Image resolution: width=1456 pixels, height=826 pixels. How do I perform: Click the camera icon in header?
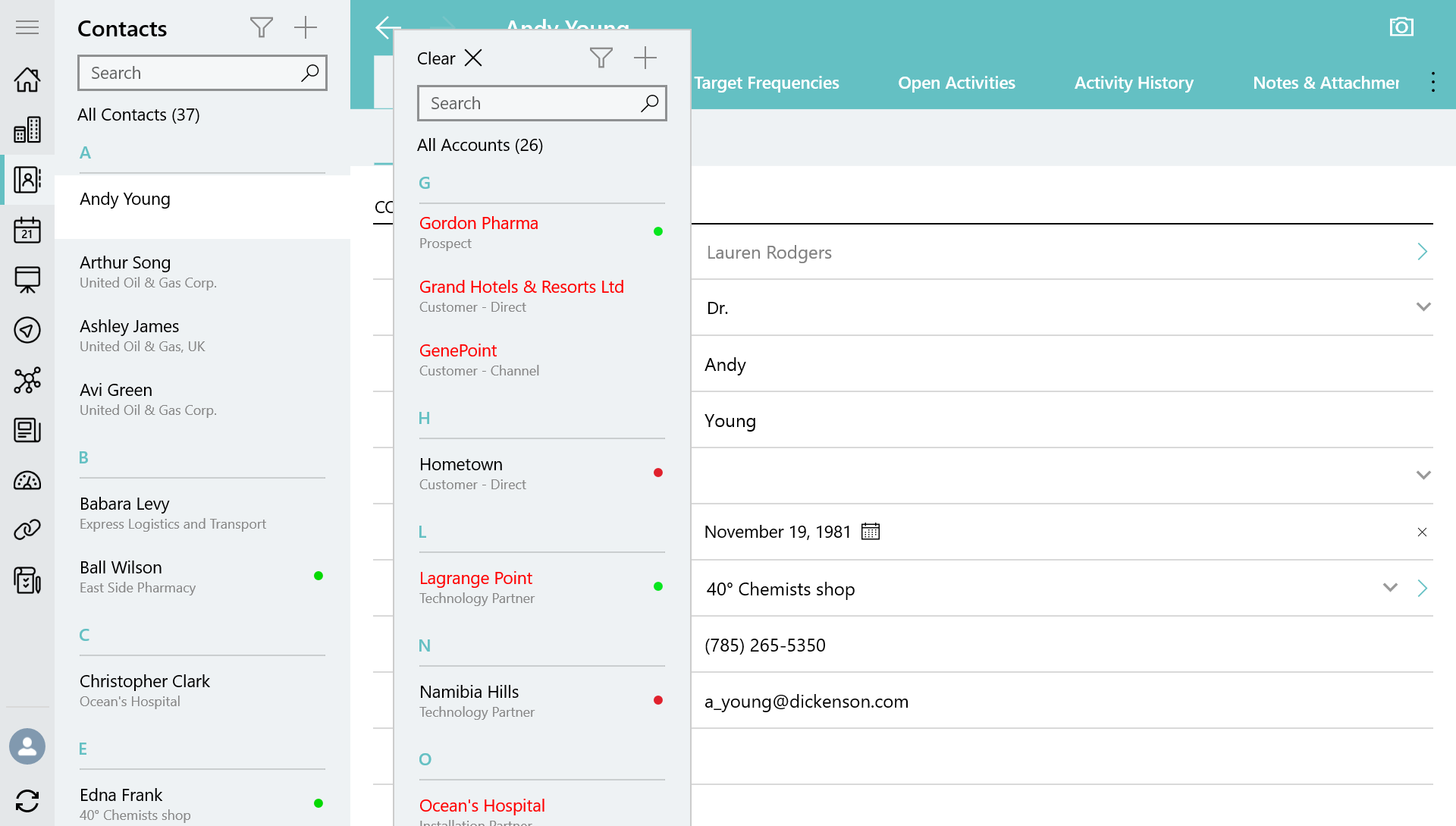coord(1401,27)
